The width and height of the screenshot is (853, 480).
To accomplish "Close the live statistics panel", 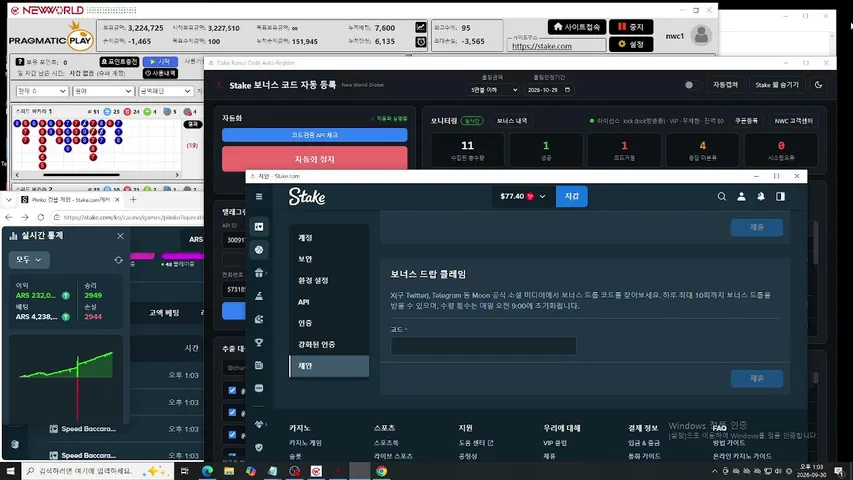I will pos(120,236).
